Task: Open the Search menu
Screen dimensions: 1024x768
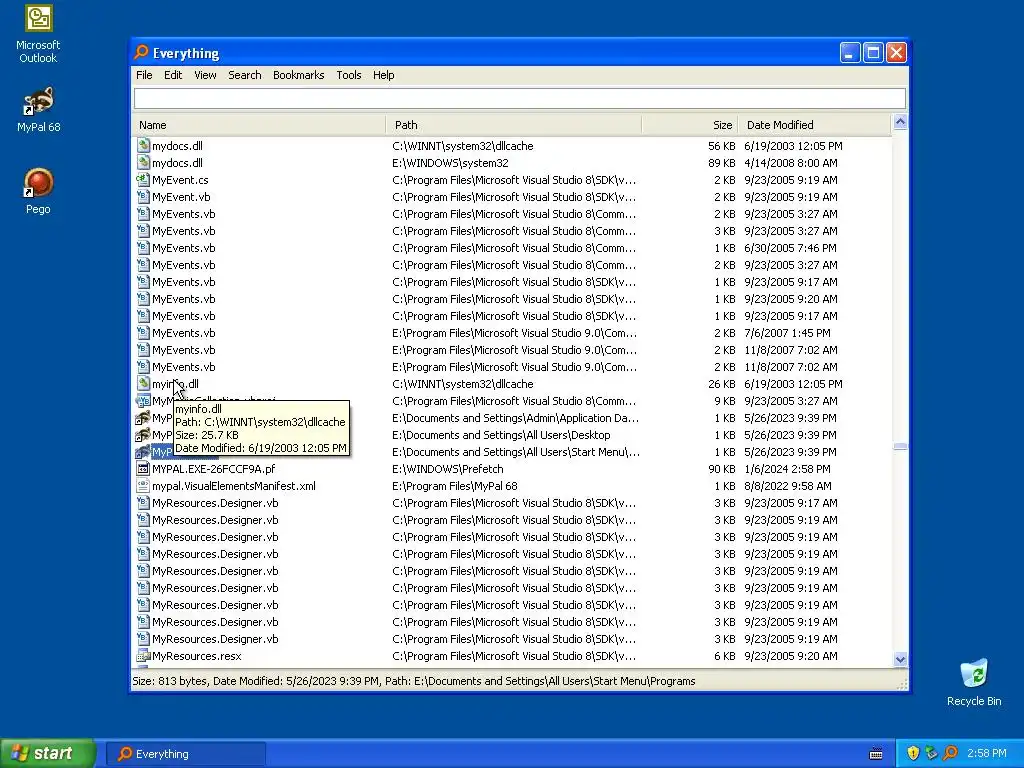Action: point(245,75)
